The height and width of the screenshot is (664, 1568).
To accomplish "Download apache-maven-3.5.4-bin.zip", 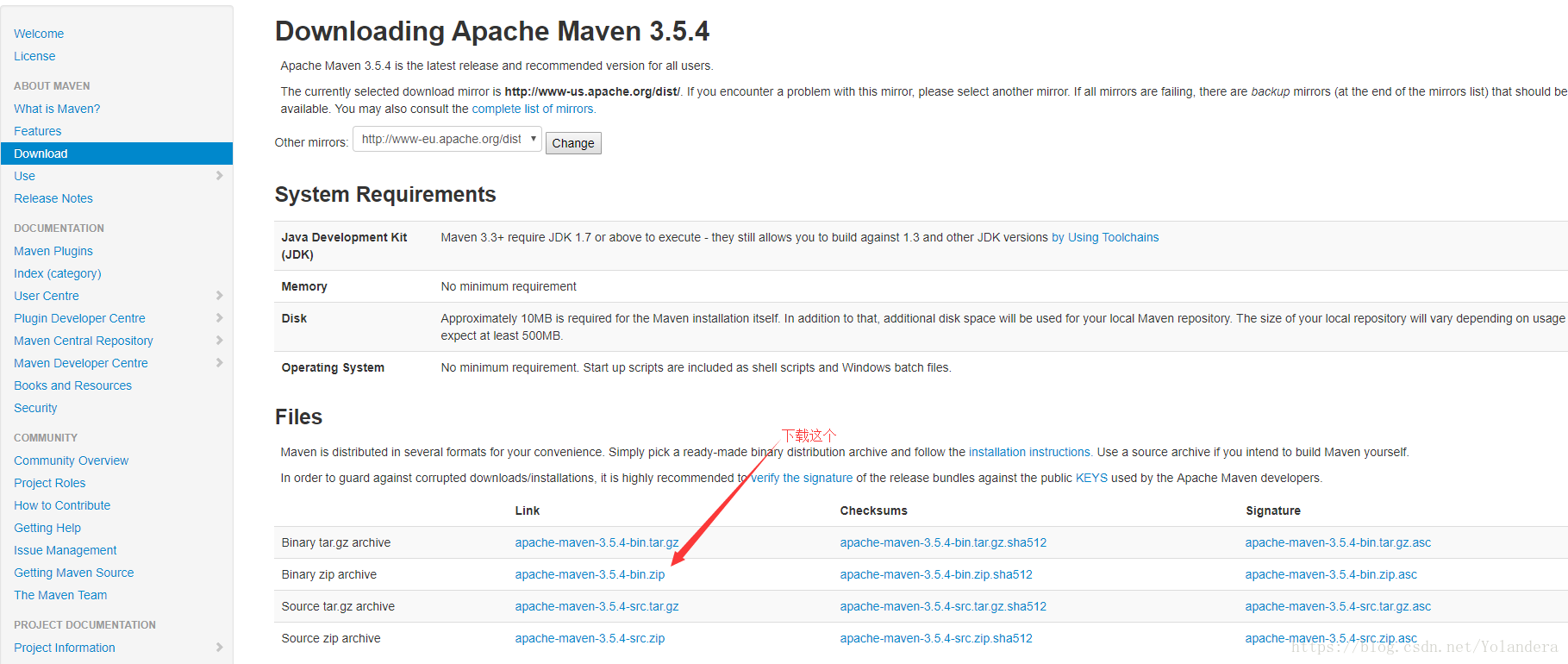I will tap(590, 574).
